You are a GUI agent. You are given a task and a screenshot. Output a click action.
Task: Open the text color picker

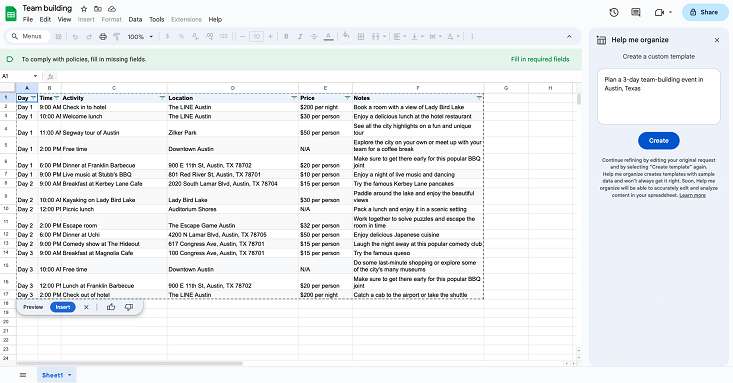pos(329,36)
